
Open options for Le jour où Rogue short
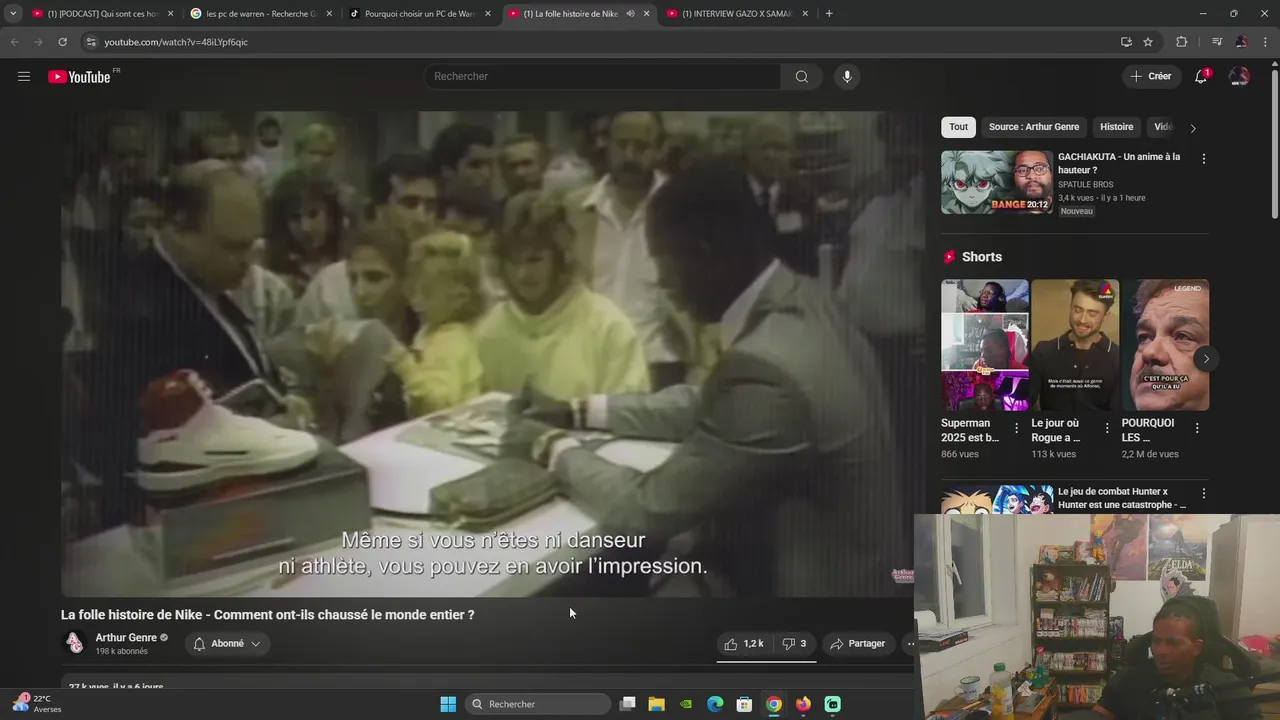click(1107, 428)
